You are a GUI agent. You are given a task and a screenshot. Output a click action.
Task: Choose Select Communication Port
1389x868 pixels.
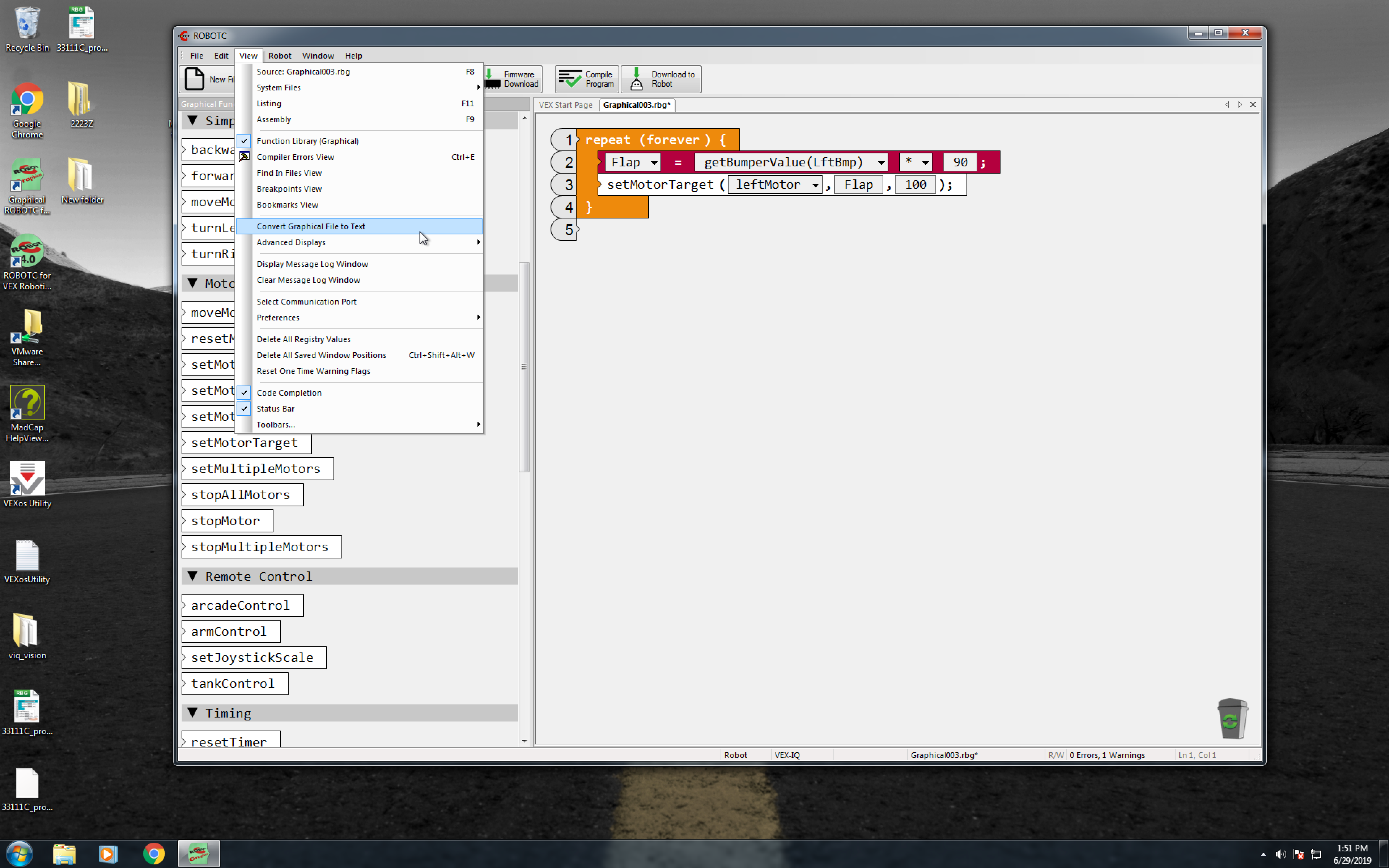coord(359,301)
